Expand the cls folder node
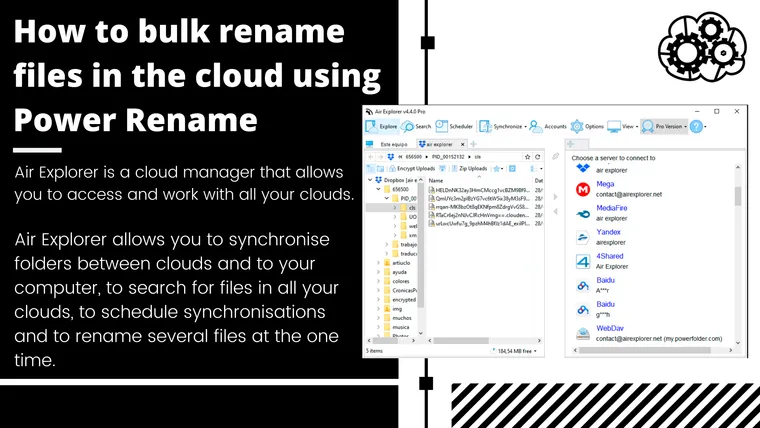760x428 pixels. (395, 207)
